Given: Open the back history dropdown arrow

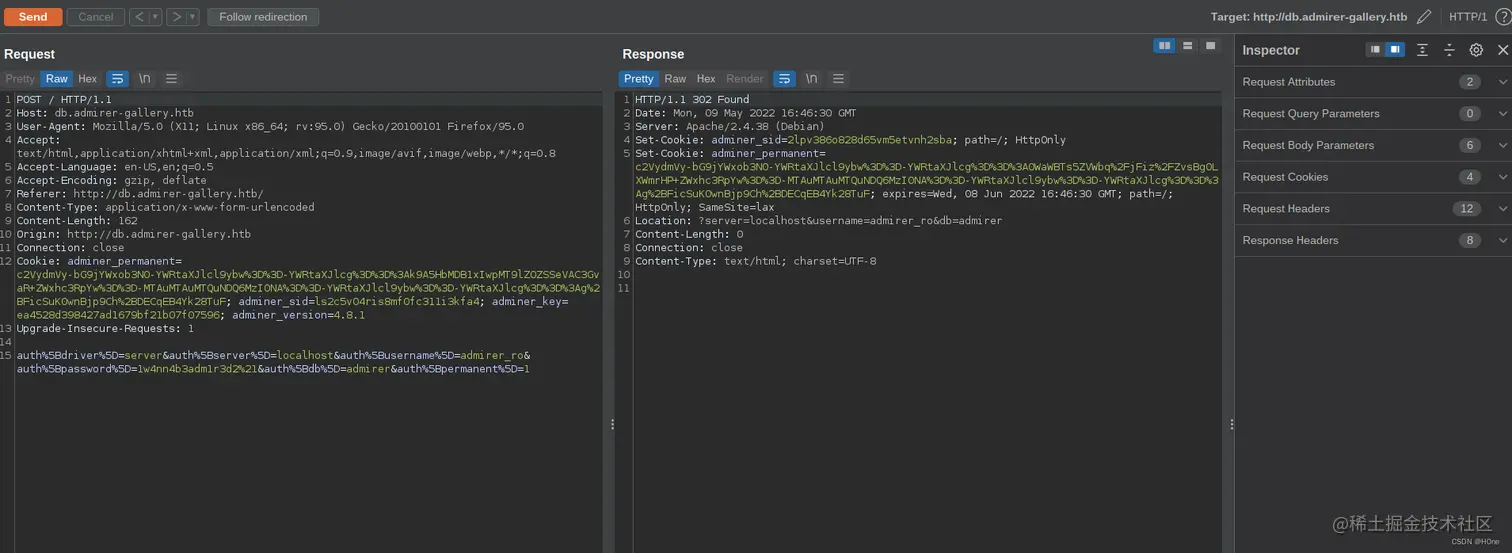Looking at the screenshot, I should [156, 17].
